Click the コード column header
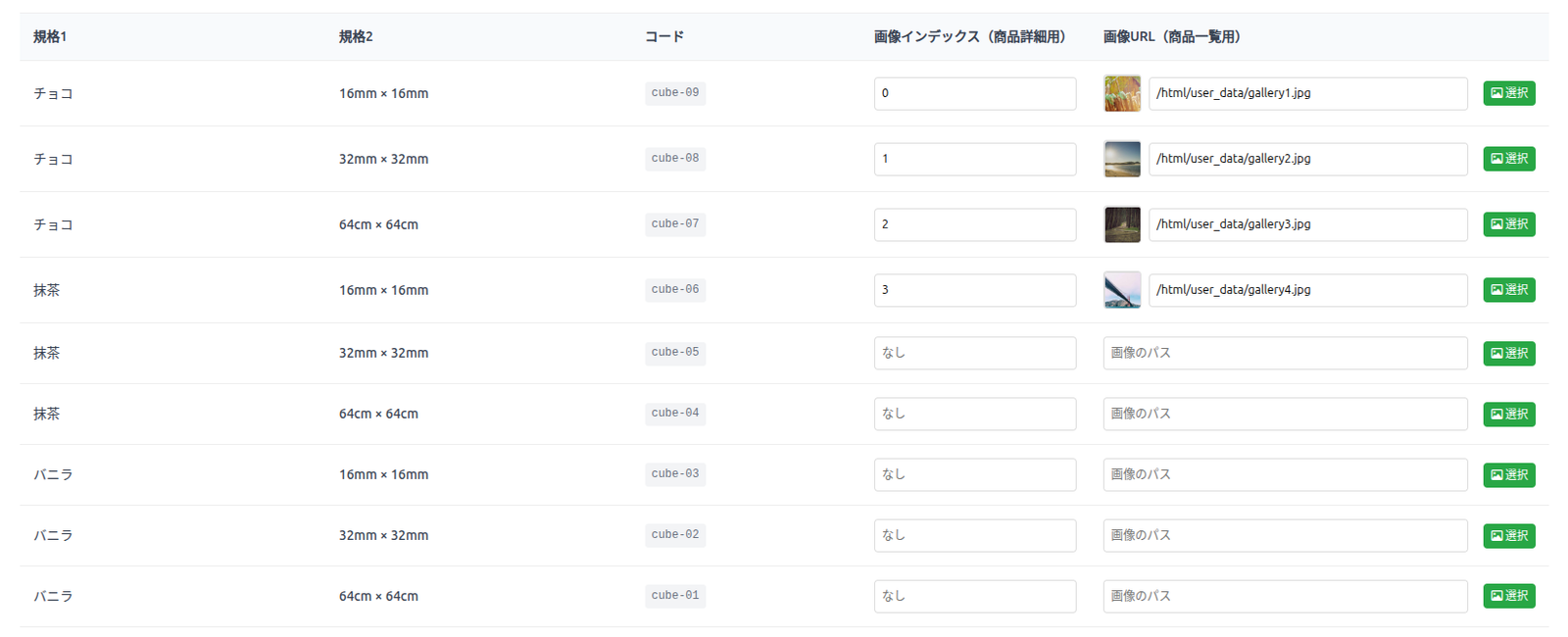1568x637 pixels. (x=664, y=37)
